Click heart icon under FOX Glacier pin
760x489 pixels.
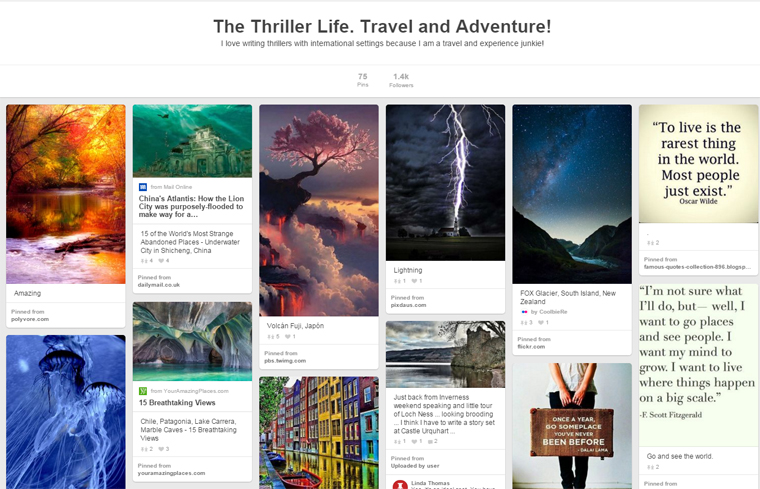(x=541, y=323)
